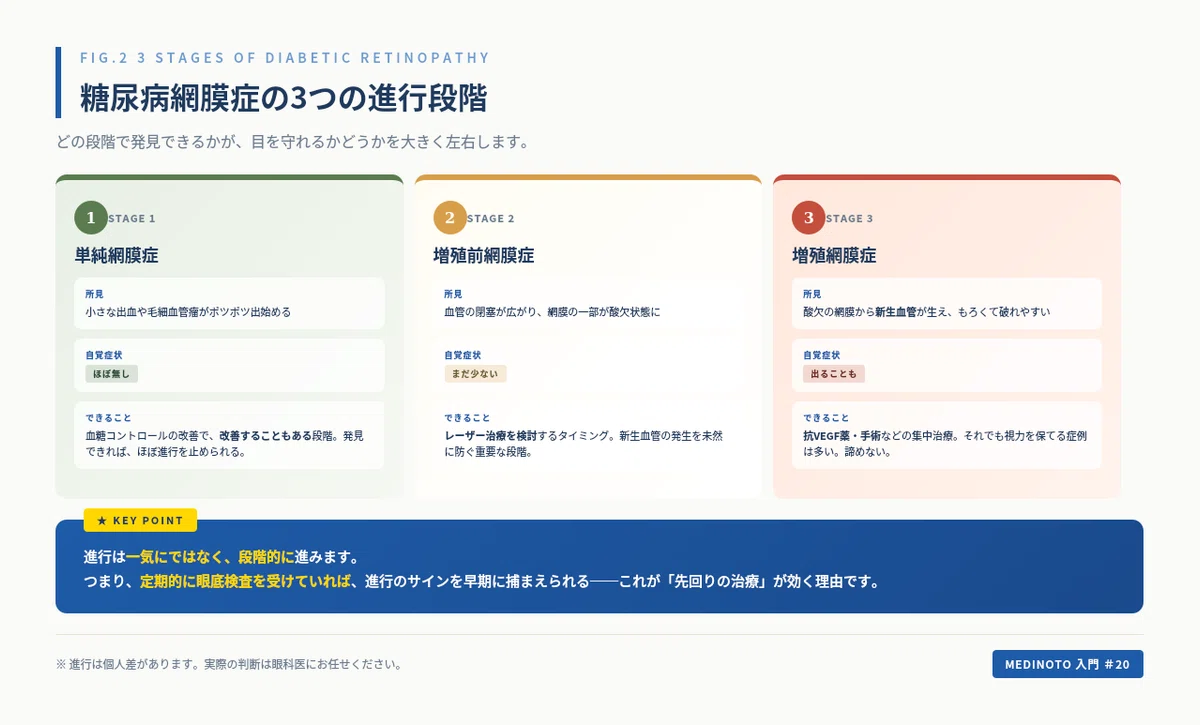
Task: Click the MEDINOTO 入門 #20 badge
Action: tap(1067, 664)
